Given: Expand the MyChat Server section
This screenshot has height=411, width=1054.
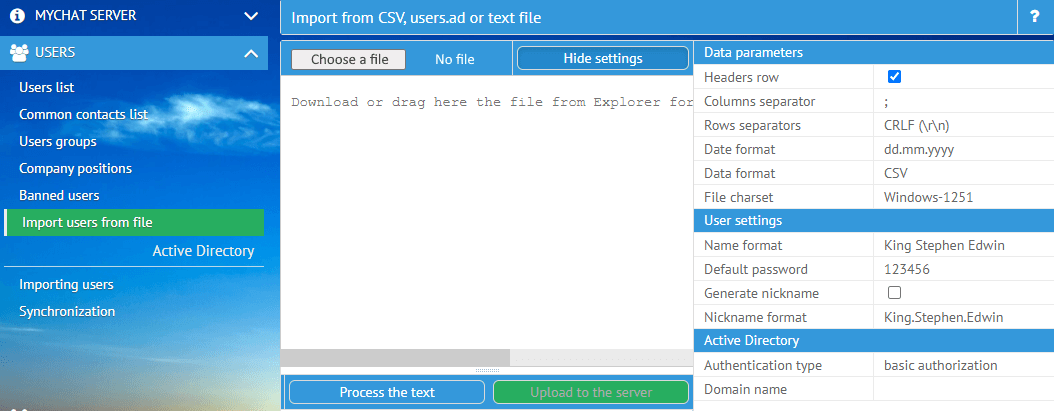Looking at the screenshot, I should point(250,16).
